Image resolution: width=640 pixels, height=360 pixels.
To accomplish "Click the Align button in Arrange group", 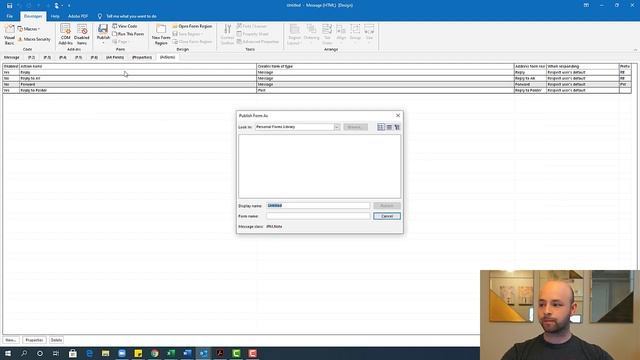I will click(x=341, y=34).
